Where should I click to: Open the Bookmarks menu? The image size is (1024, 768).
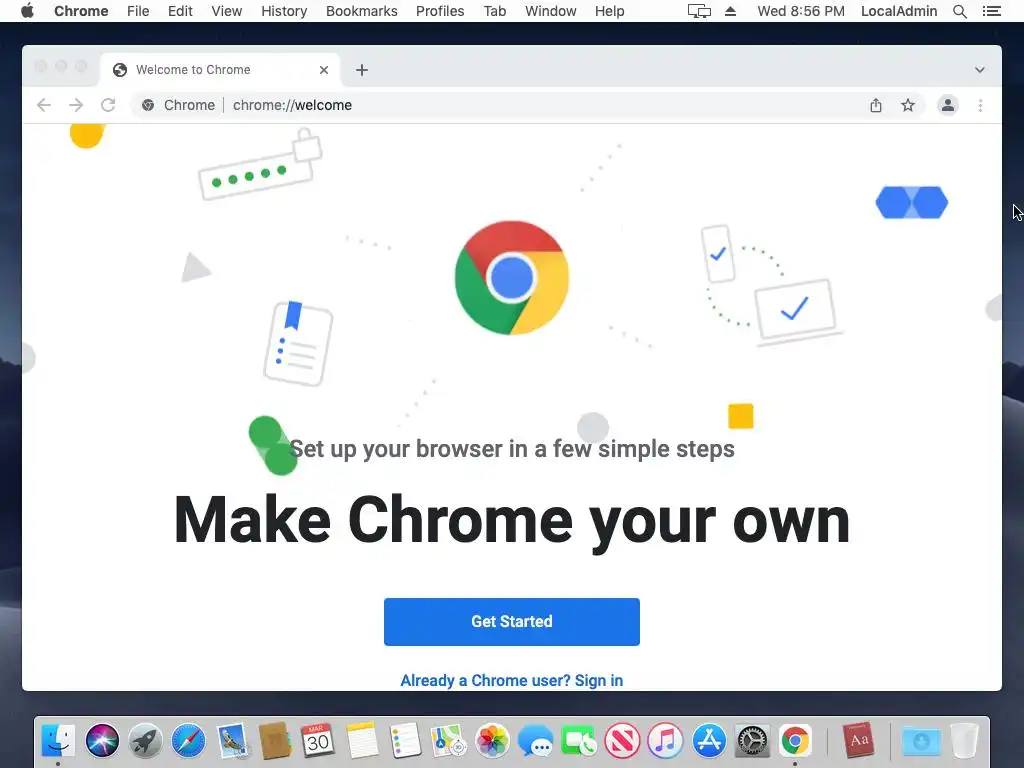tap(362, 11)
